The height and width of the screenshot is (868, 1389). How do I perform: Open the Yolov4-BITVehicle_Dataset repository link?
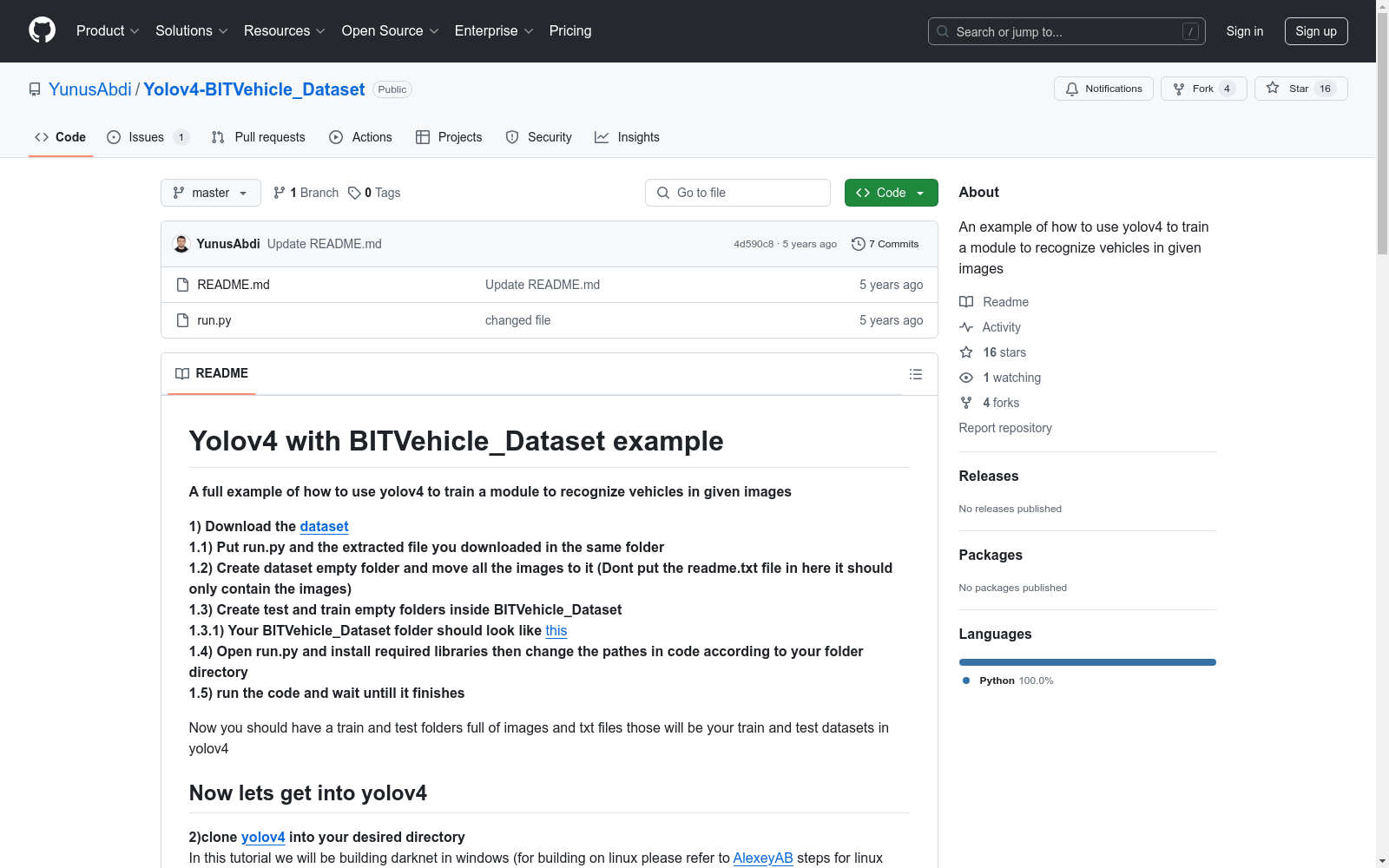click(x=254, y=89)
